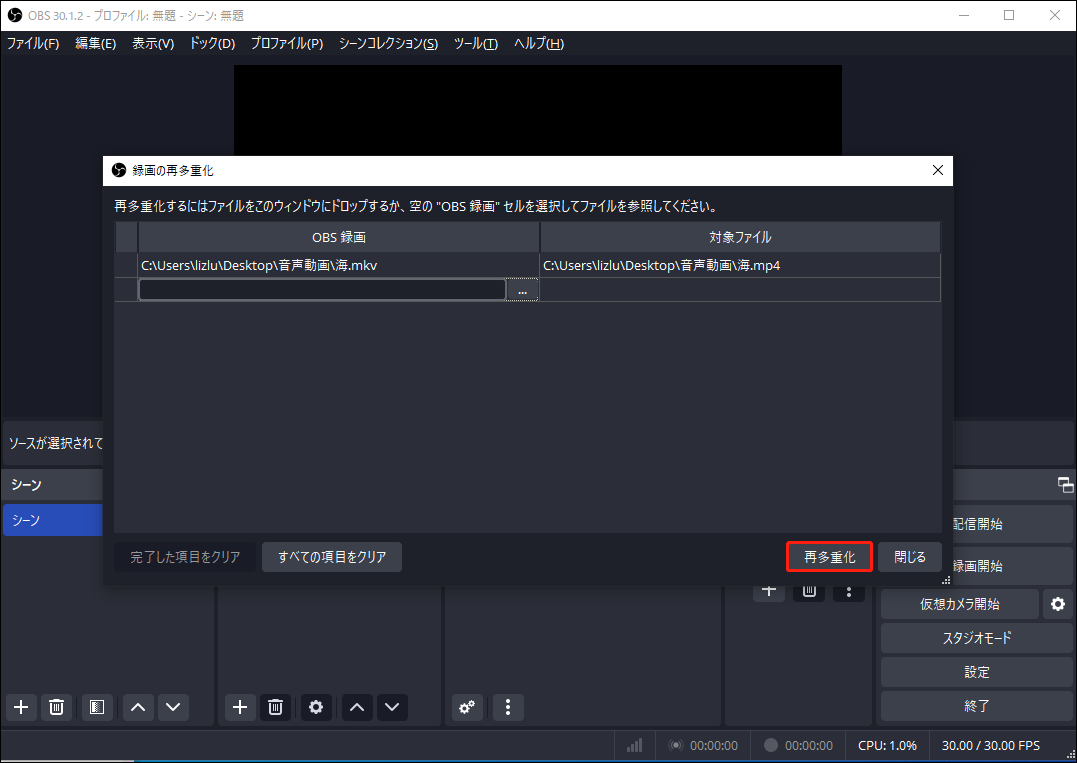Select シーン item in scenes list
The height and width of the screenshot is (763, 1077).
[53, 520]
